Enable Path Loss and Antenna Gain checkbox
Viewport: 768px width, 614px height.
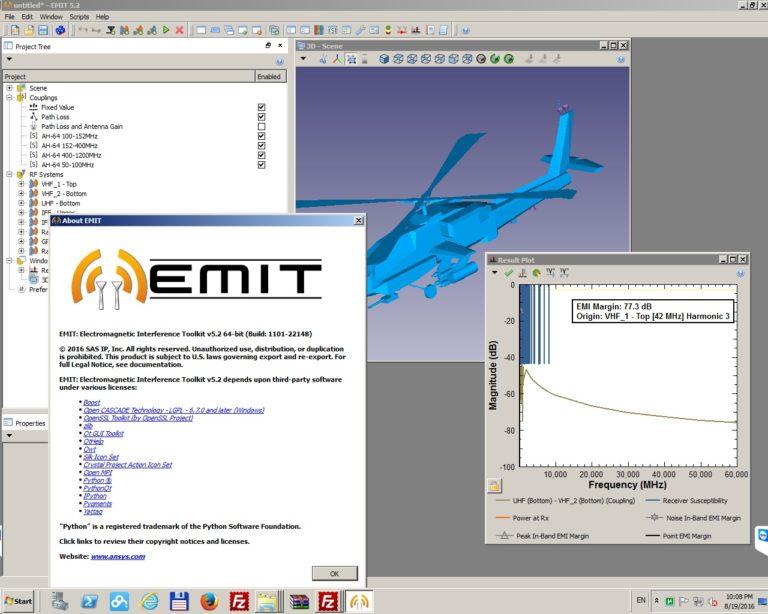click(x=262, y=126)
